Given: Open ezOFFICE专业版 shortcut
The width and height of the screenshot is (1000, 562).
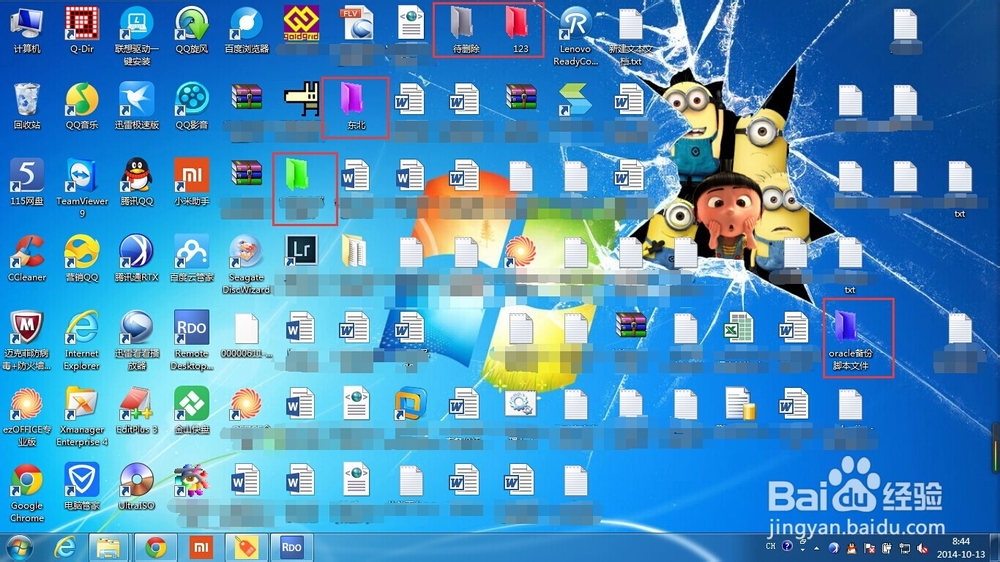Looking at the screenshot, I should point(27,417).
